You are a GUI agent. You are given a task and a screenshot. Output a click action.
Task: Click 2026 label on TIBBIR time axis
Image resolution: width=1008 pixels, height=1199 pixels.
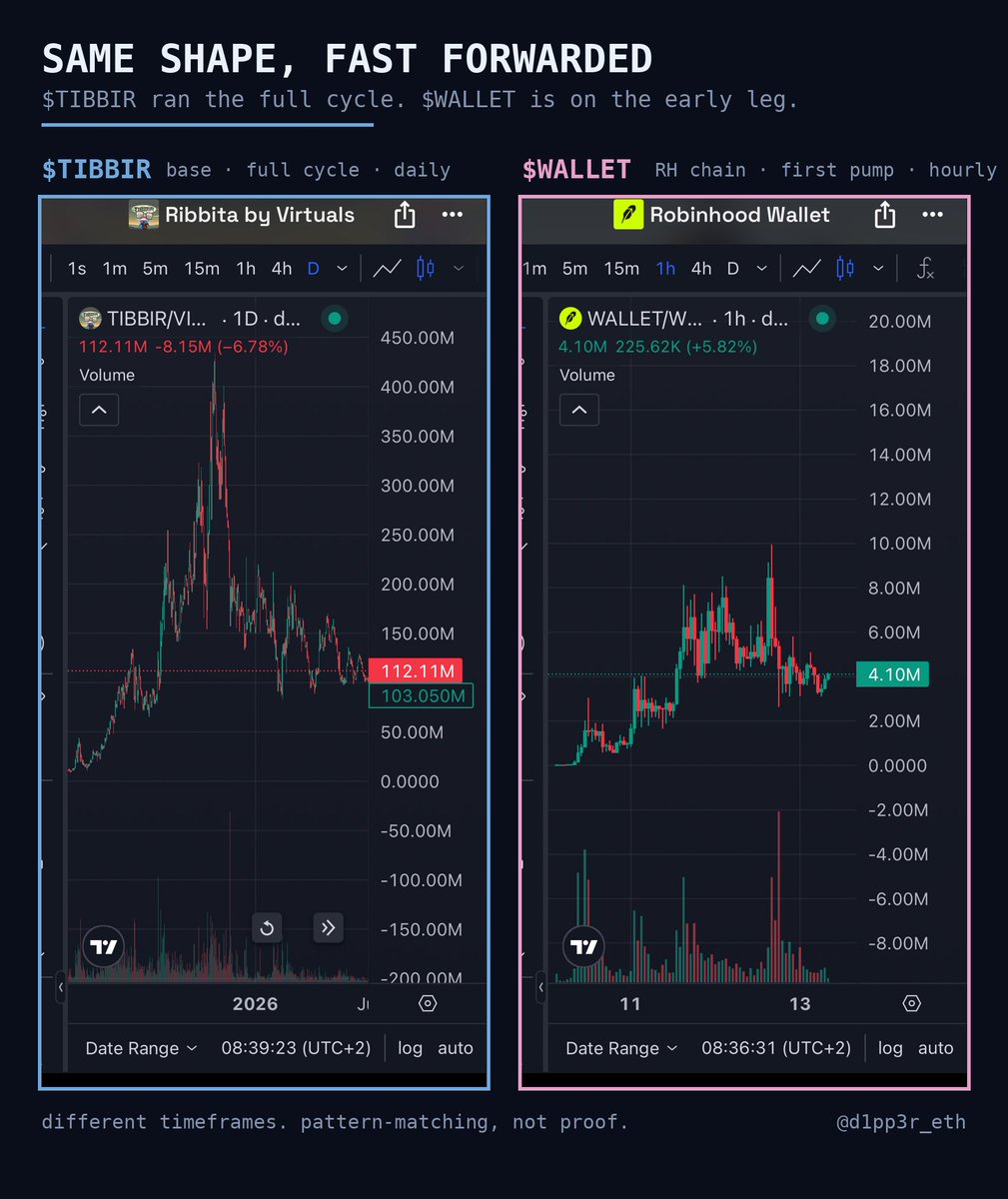(x=255, y=1004)
